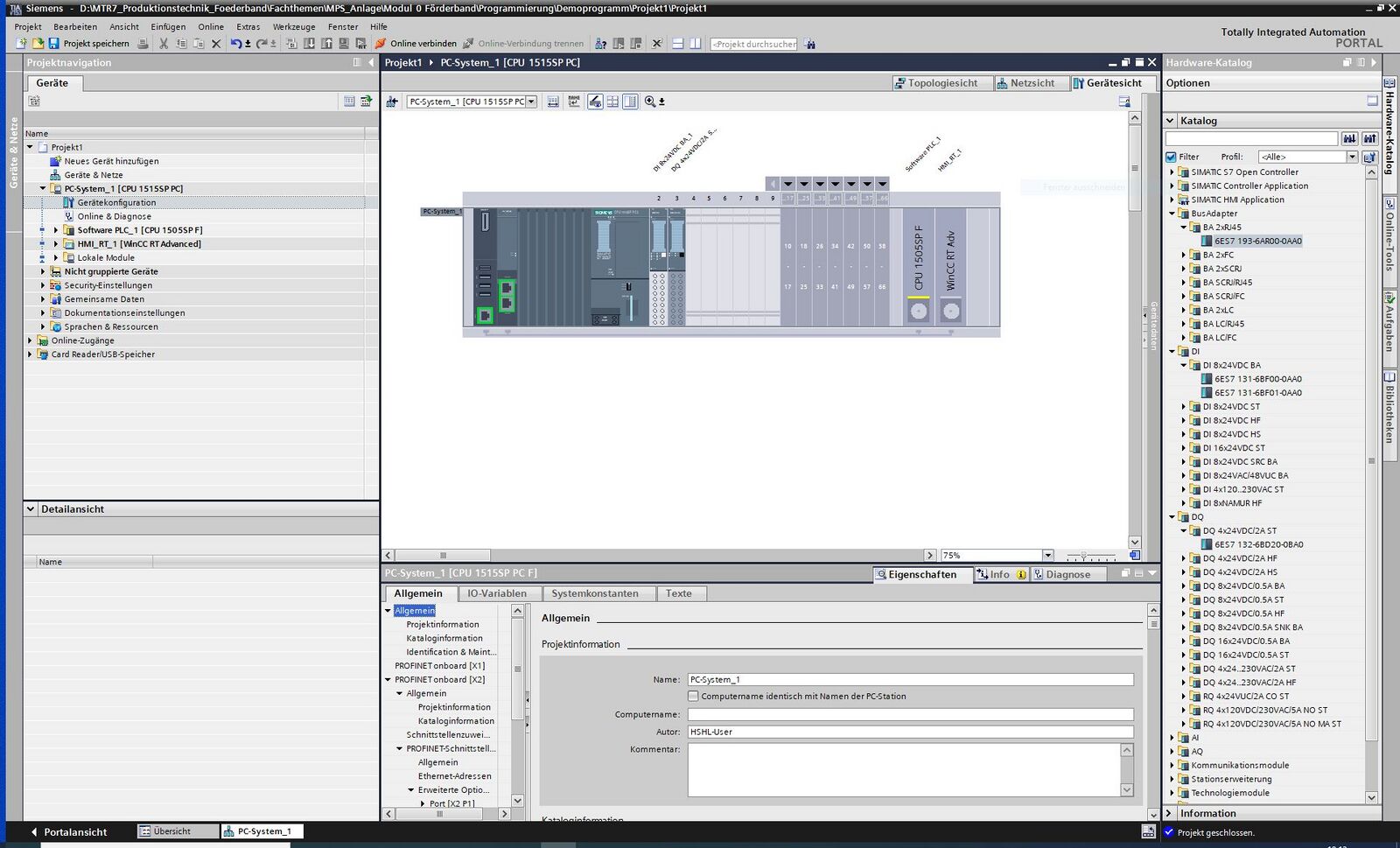Click the Autor input field
The height and width of the screenshot is (848, 1400).
click(910, 732)
